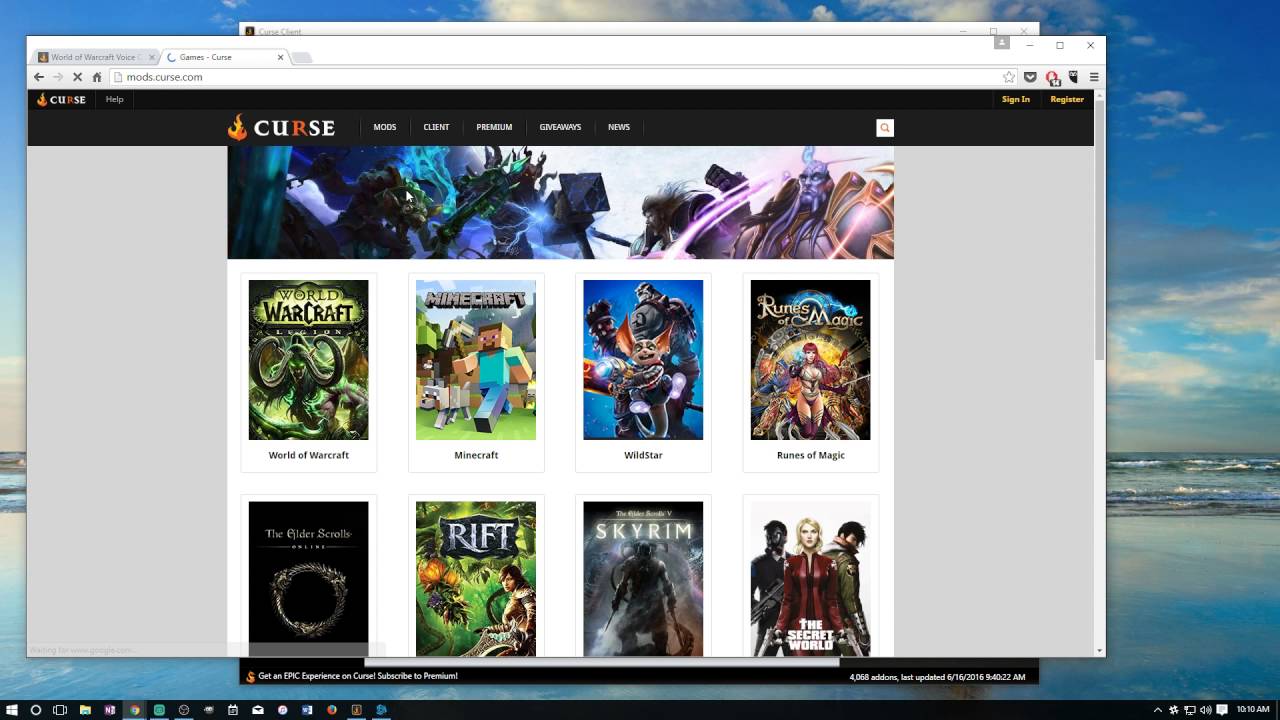This screenshot has height=720, width=1280.
Task: Open the Runes of Magic cover image
Action: [x=811, y=360]
